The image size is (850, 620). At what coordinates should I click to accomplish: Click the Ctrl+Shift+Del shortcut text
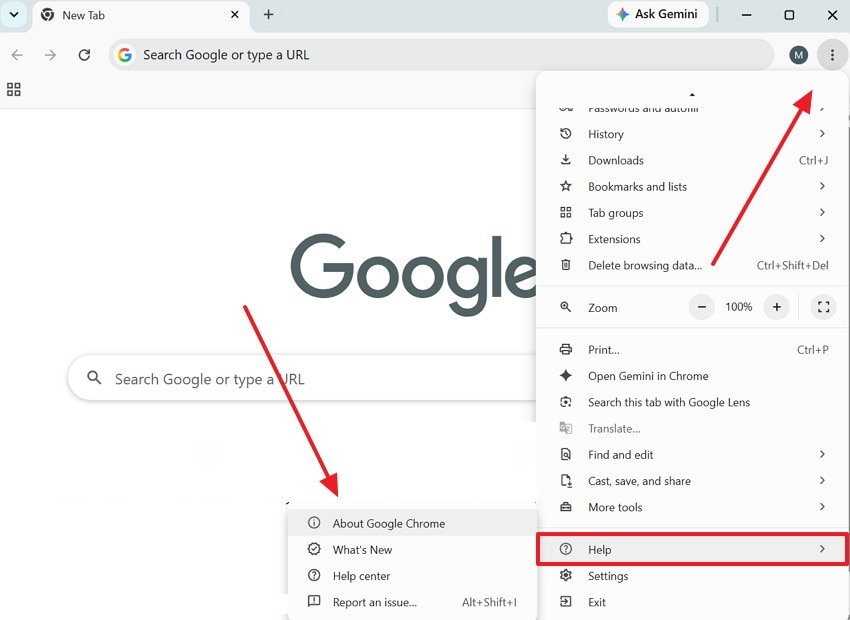pyautogui.click(x=792, y=266)
